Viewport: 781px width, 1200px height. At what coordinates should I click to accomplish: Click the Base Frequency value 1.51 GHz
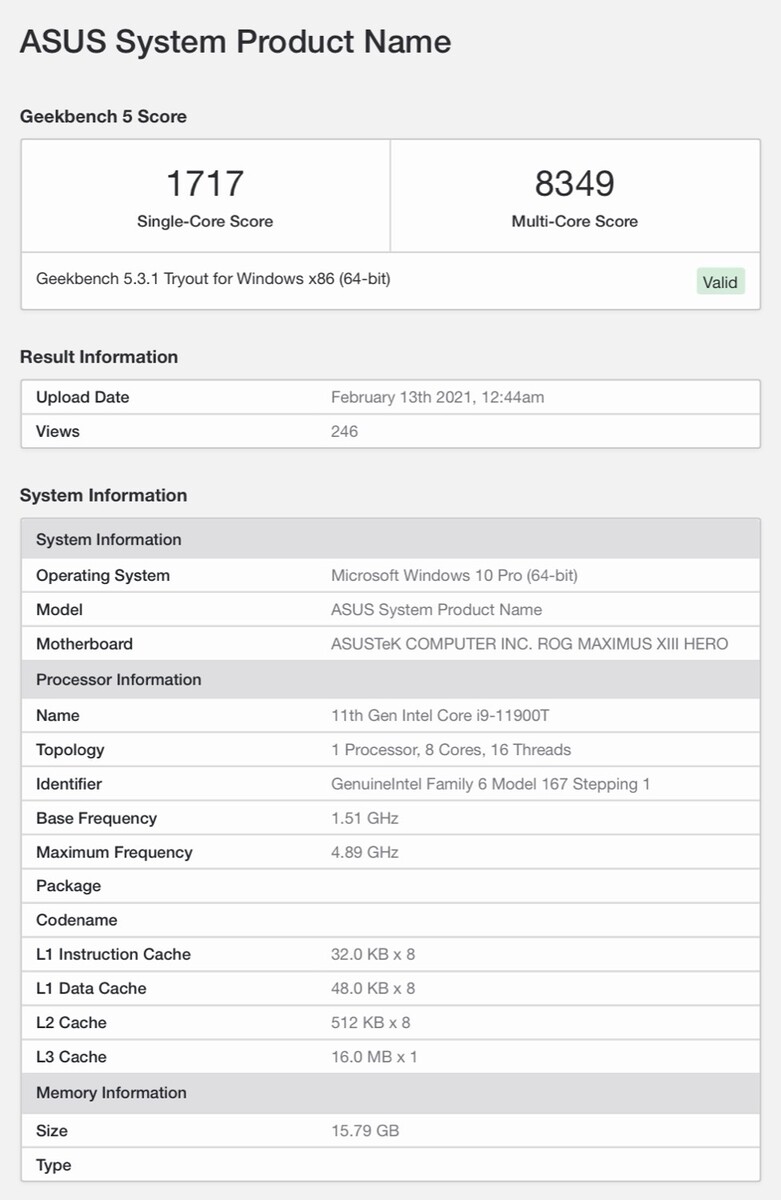click(x=365, y=818)
